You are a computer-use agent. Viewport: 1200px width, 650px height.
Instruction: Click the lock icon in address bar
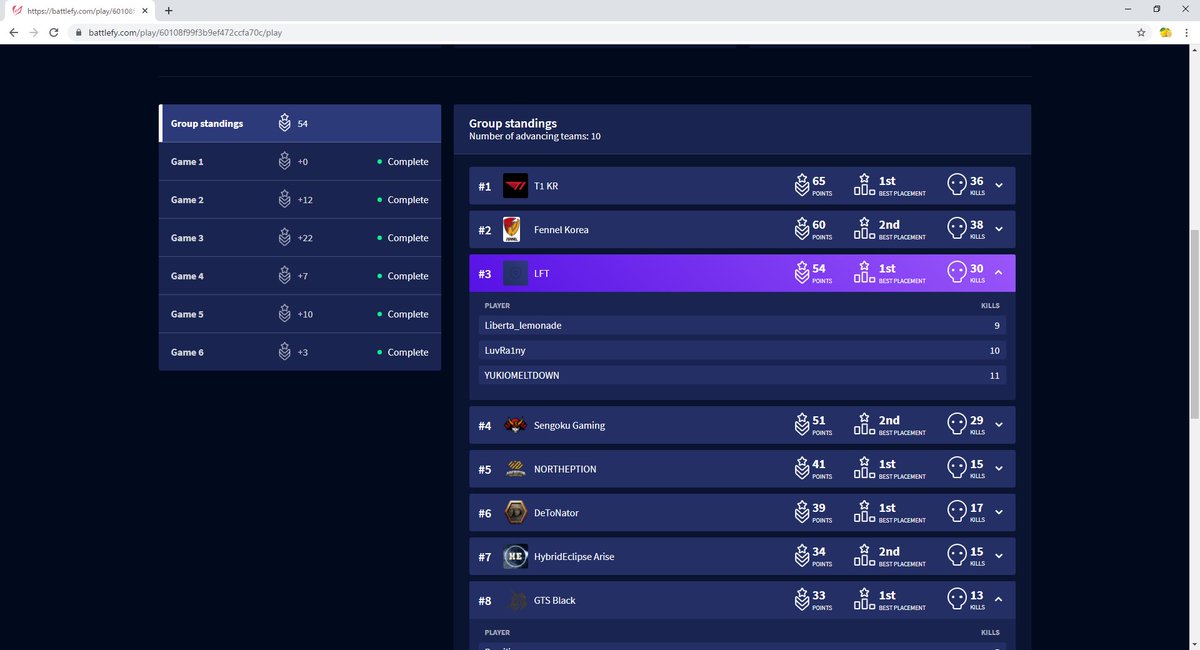tap(78, 32)
